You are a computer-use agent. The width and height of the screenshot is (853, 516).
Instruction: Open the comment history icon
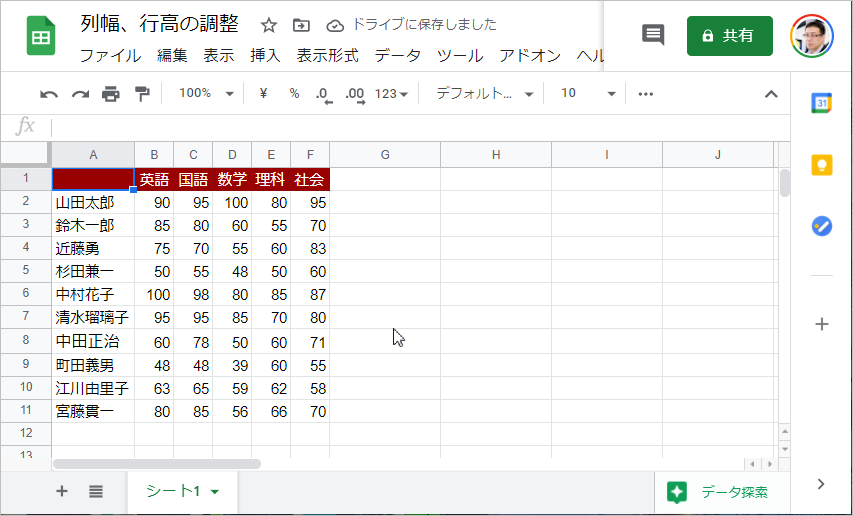tap(653, 35)
